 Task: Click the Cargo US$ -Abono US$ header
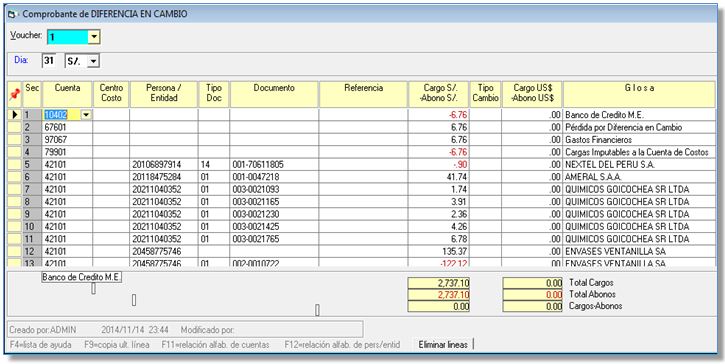(532, 94)
